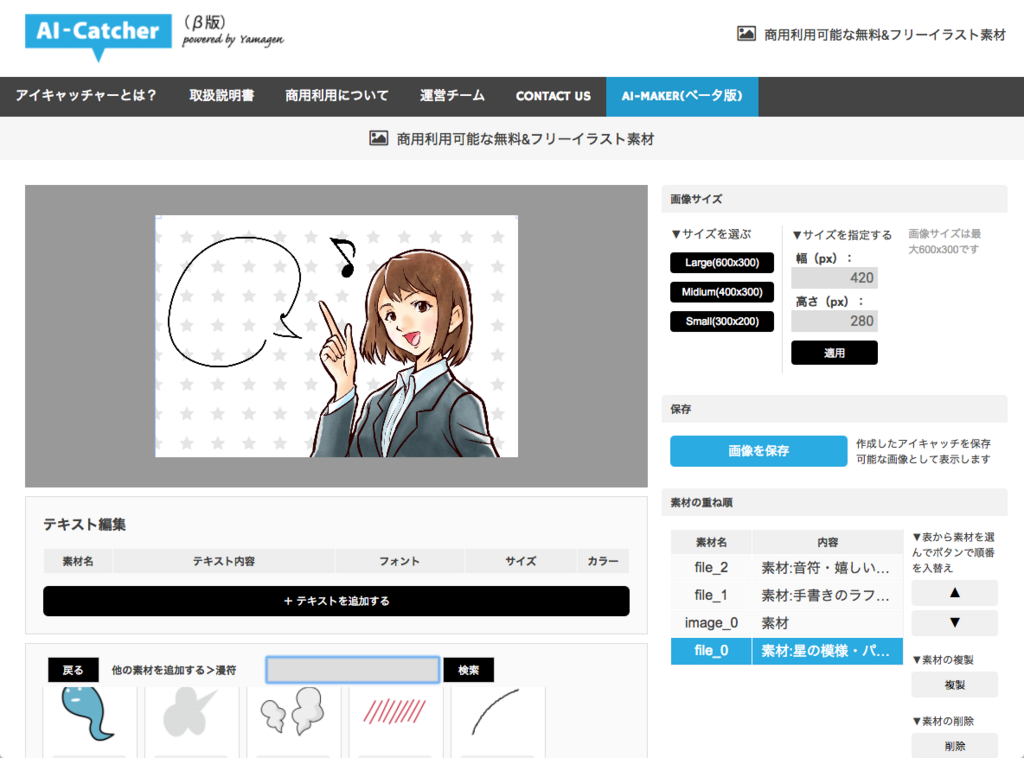Image resolution: width=1024 pixels, height=758 pixels.
Task: Click the フォント column header
Action: pos(399,561)
